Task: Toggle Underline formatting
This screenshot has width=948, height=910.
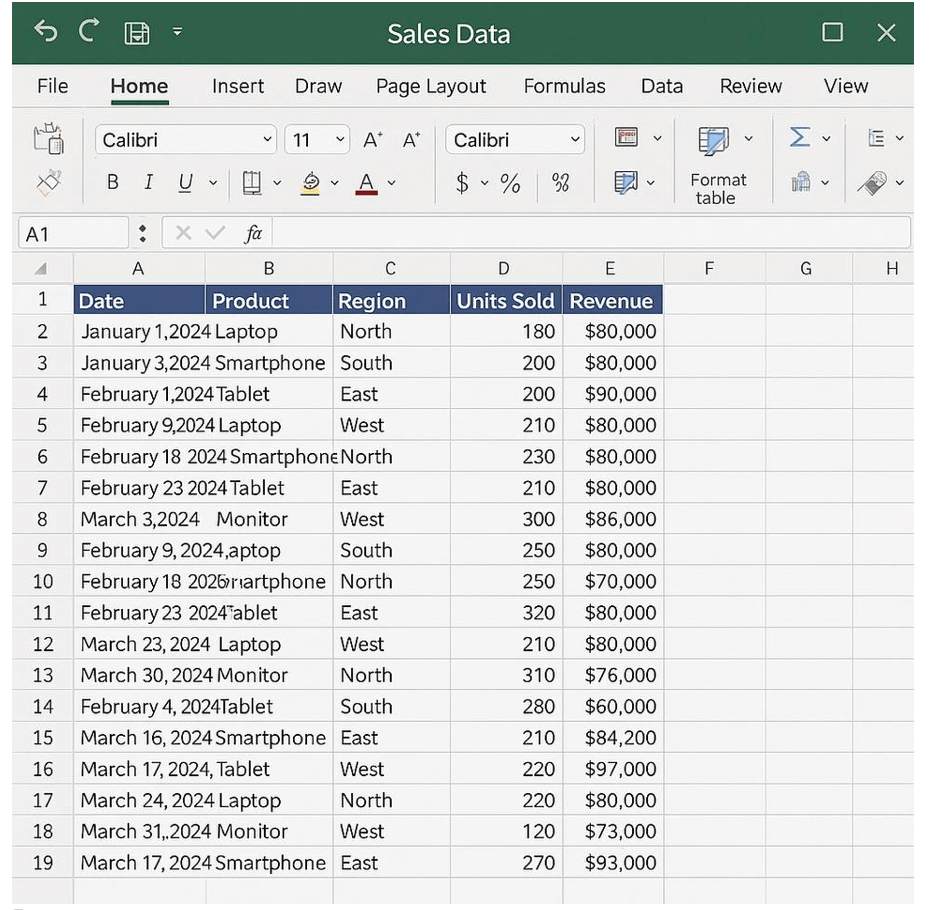Action: 185,183
